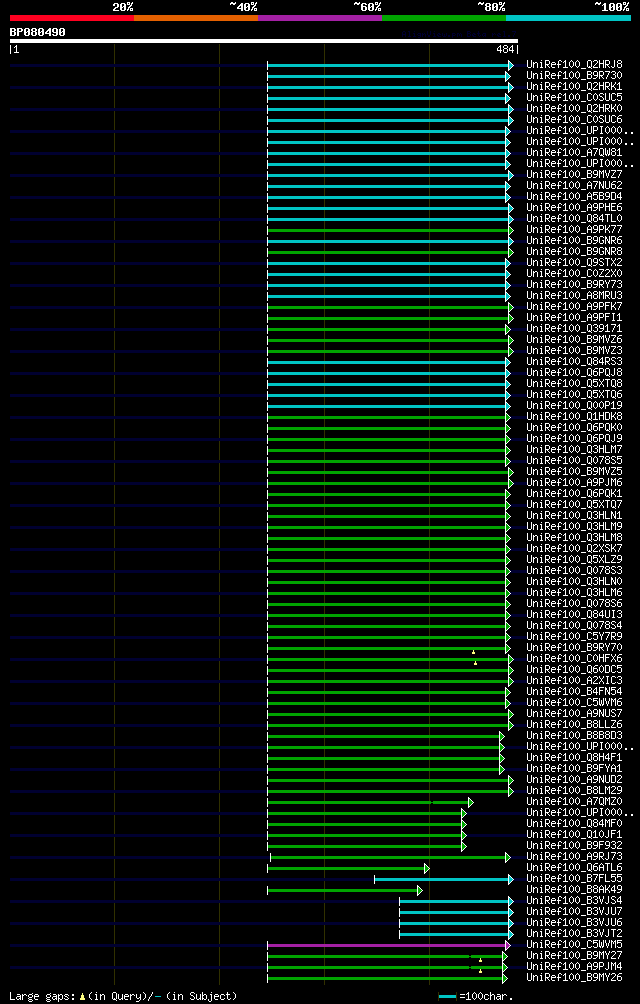Open hit UniRef100_A9PK77
The height and width of the screenshot is (1004, 640).
pyautogui.click(x=574, y=229)
